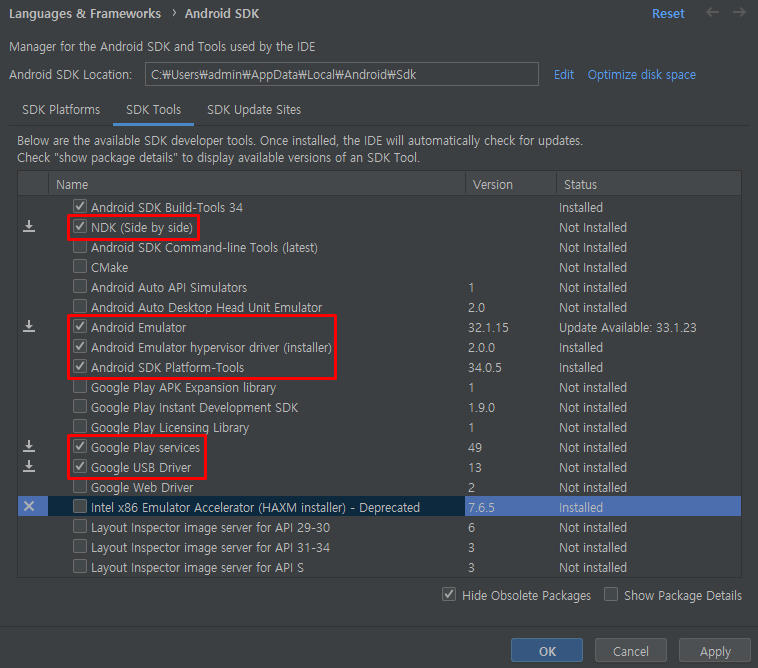
Task: Enable Show Package Details checkbox
Action: point(611,595)
